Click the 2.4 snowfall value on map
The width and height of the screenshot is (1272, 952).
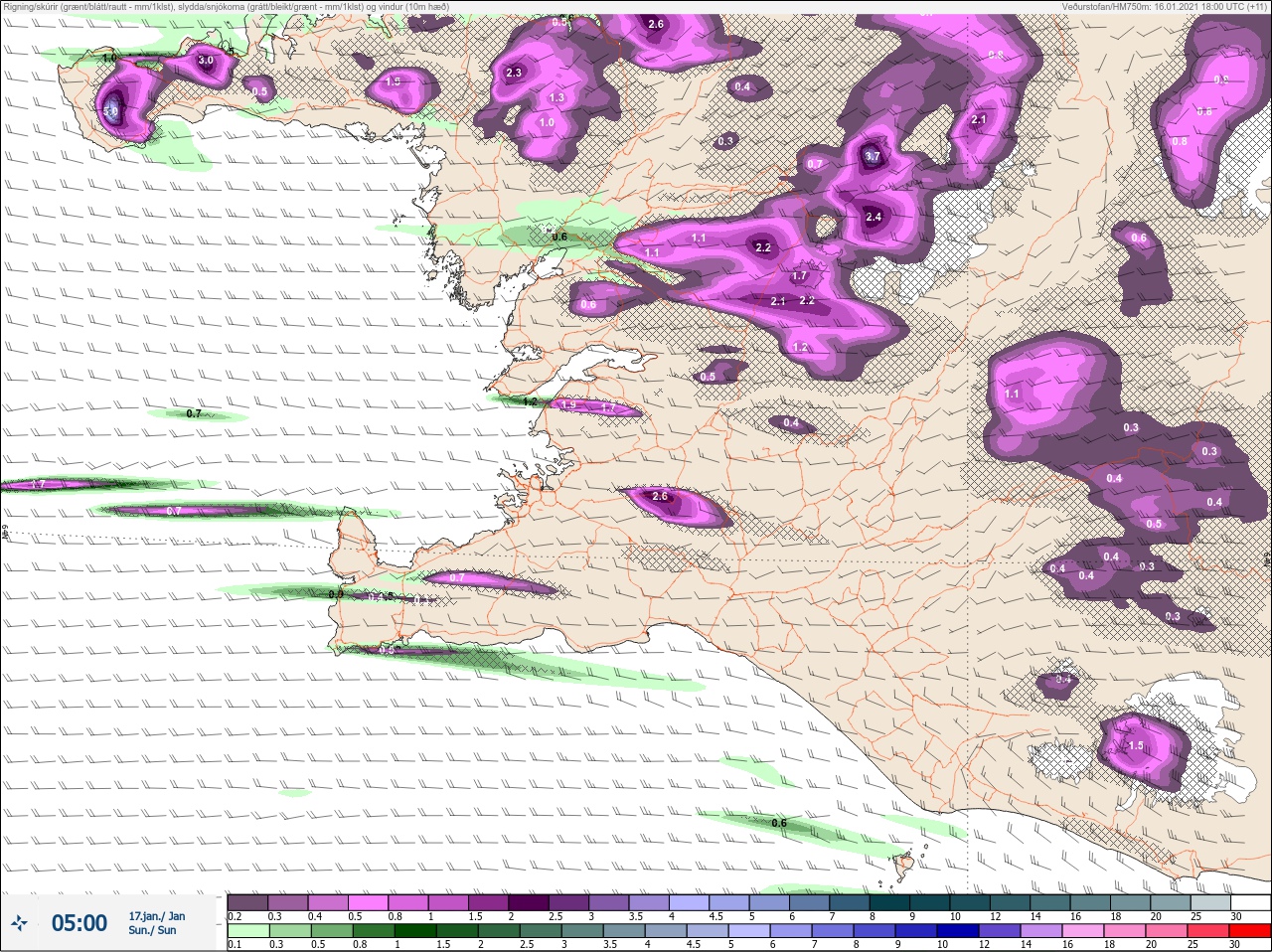pyautogui.click(x=874, y=217)
